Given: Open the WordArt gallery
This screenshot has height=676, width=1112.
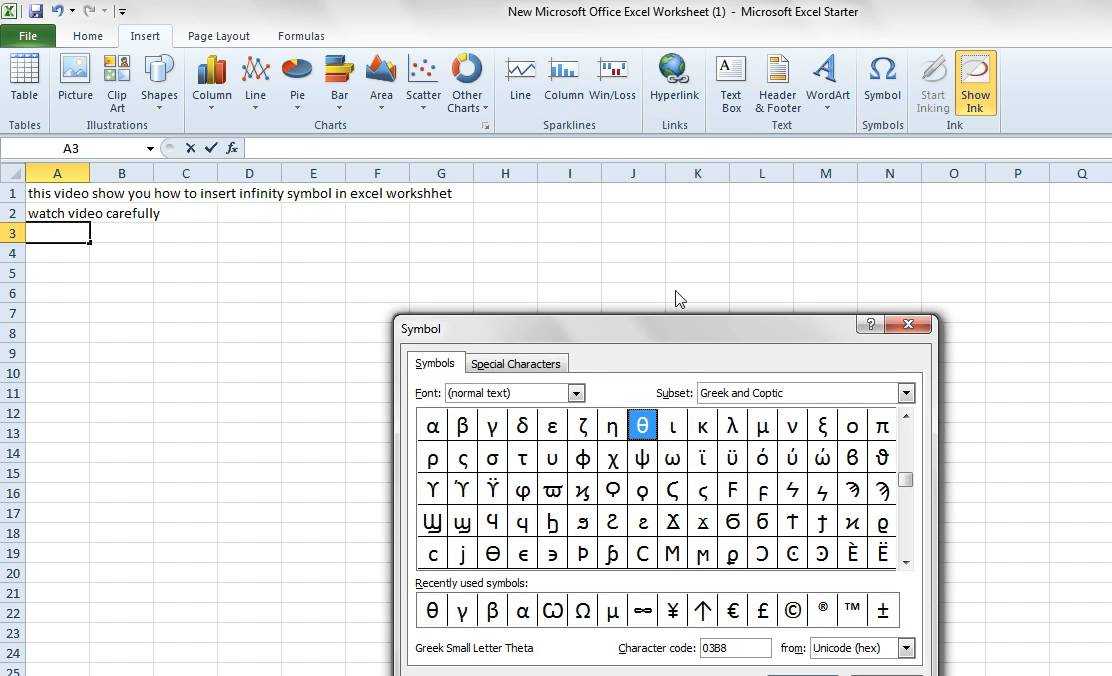Looking at the screenshot, I should (828, 82).
